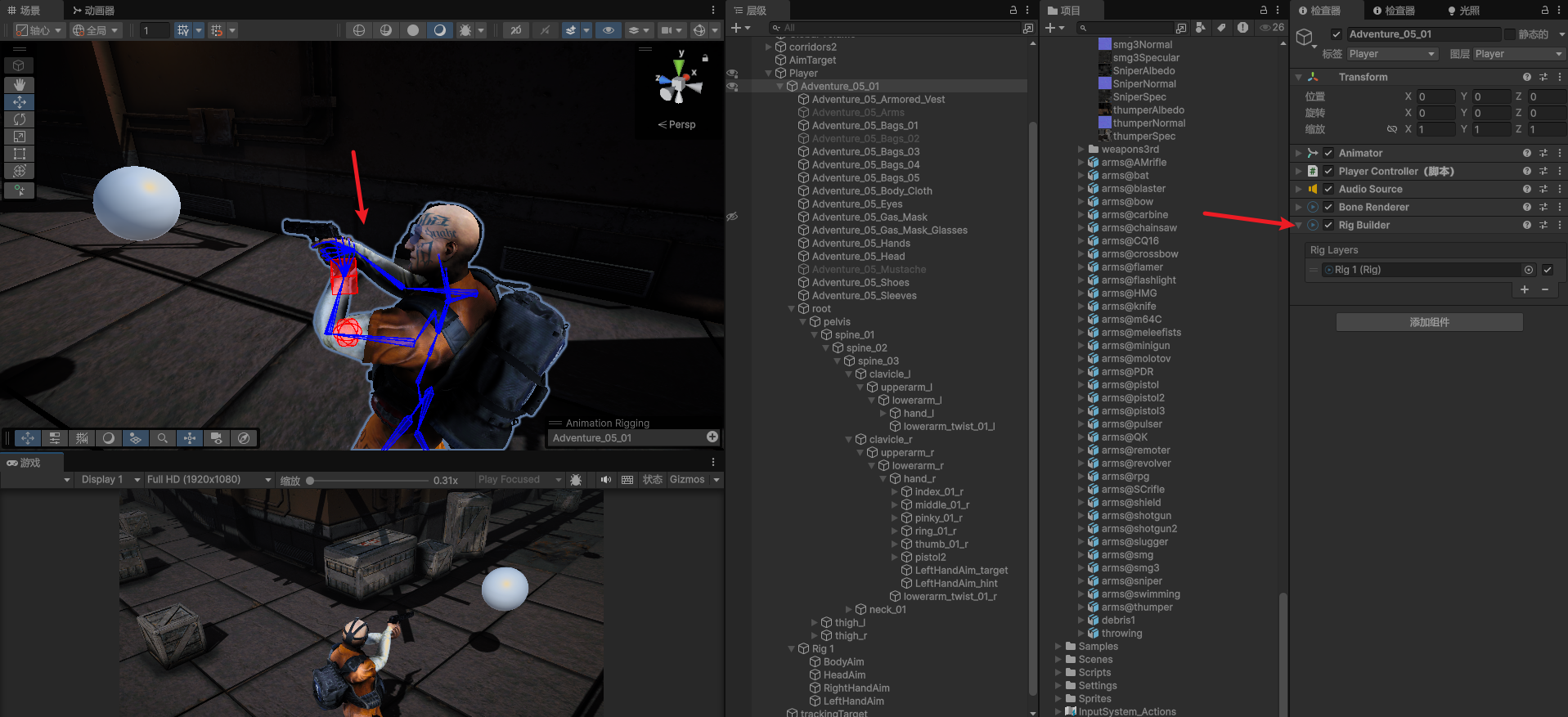The width and height of the screenshot is (1568, 717).
Task: Click the Stats (状态) button in Game view
Action: 653,480
